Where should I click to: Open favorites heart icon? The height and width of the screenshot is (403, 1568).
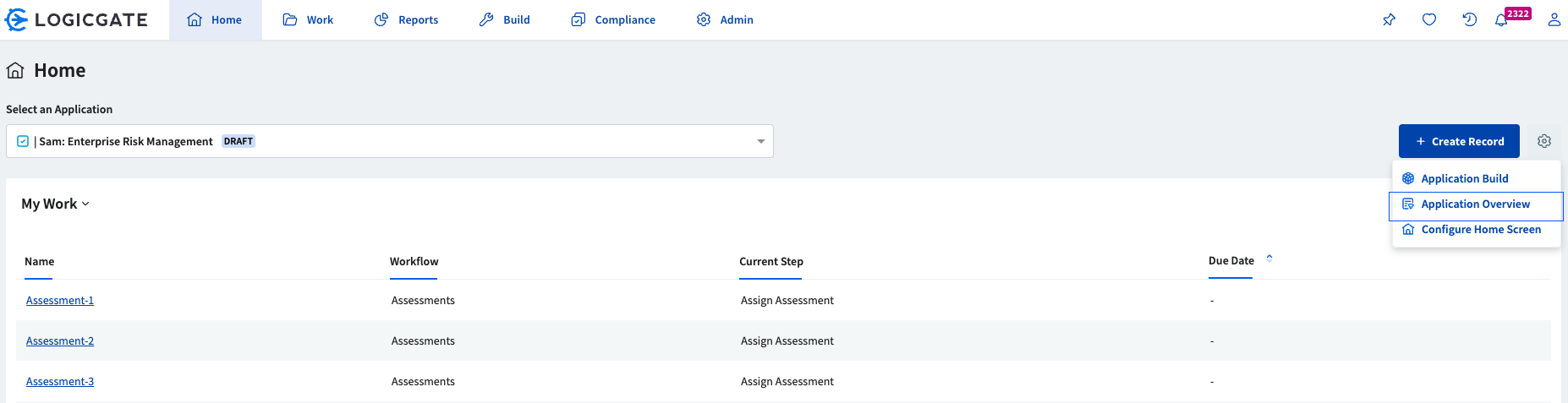(x=1429, y=19)
